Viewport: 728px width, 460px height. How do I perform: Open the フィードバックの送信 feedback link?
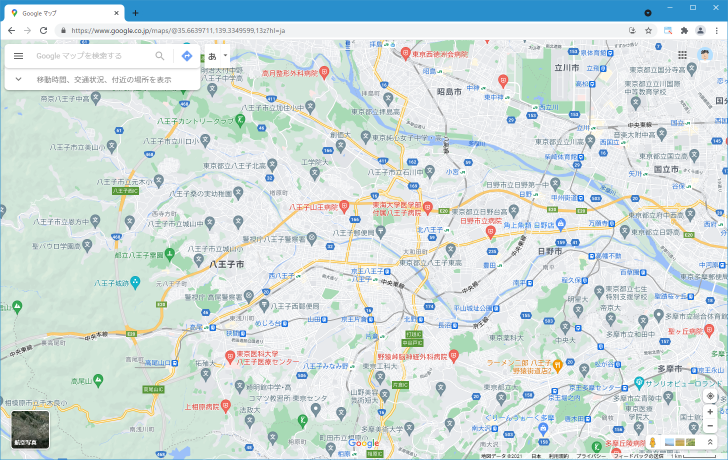click(638, 456)
